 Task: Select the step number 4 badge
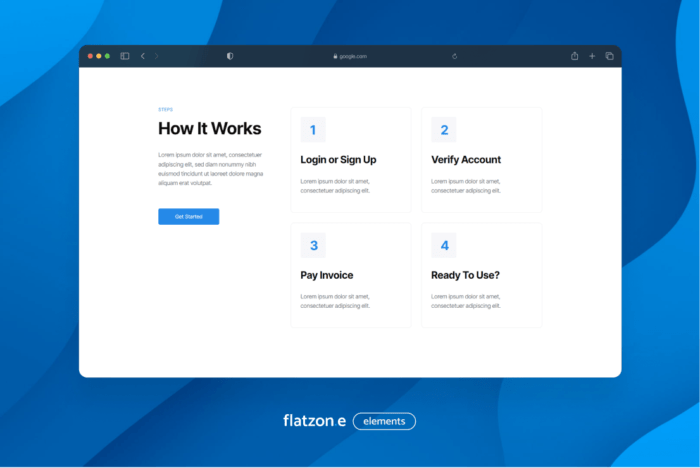(444, 245)
